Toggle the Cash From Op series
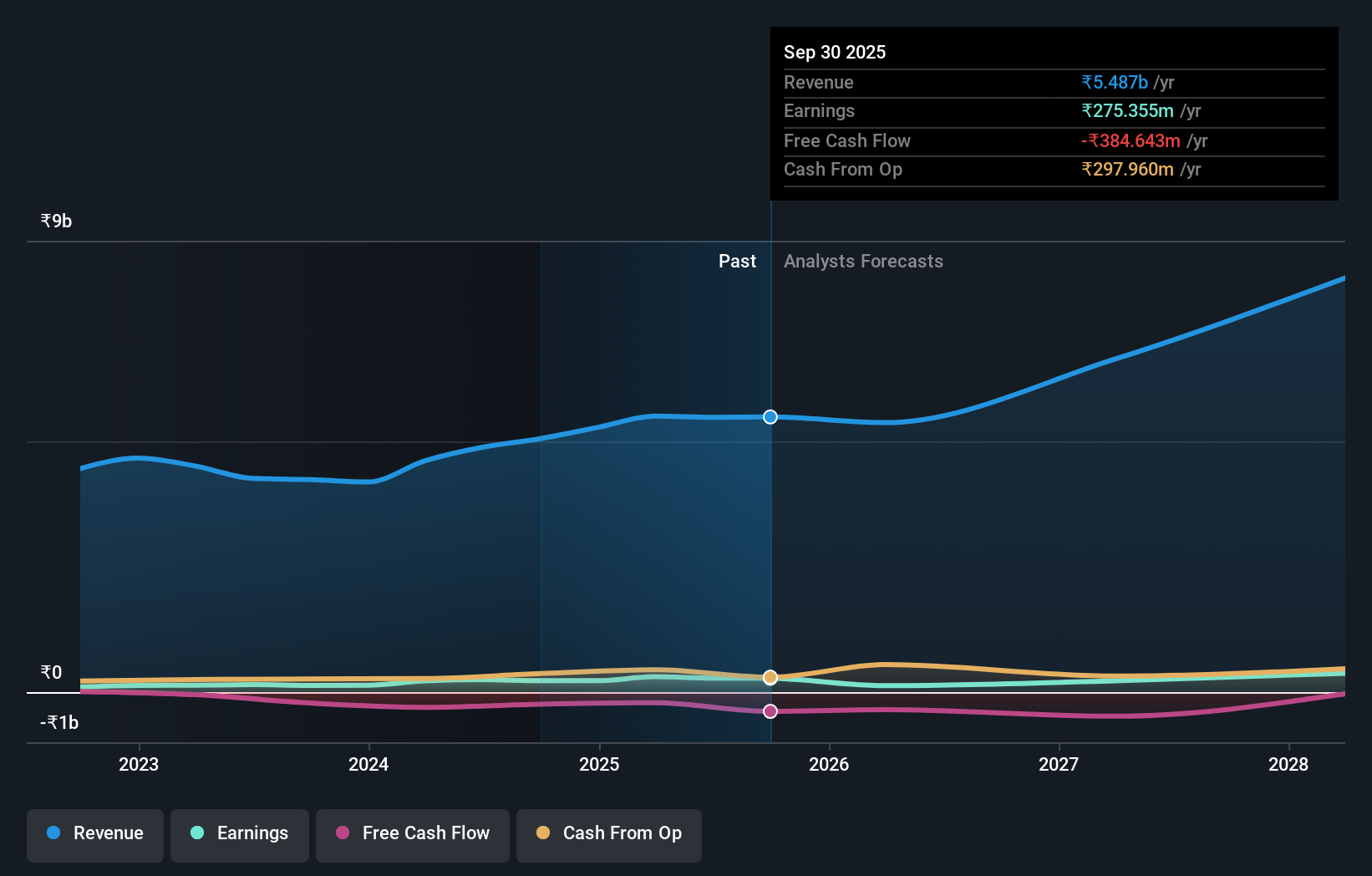 608,835
